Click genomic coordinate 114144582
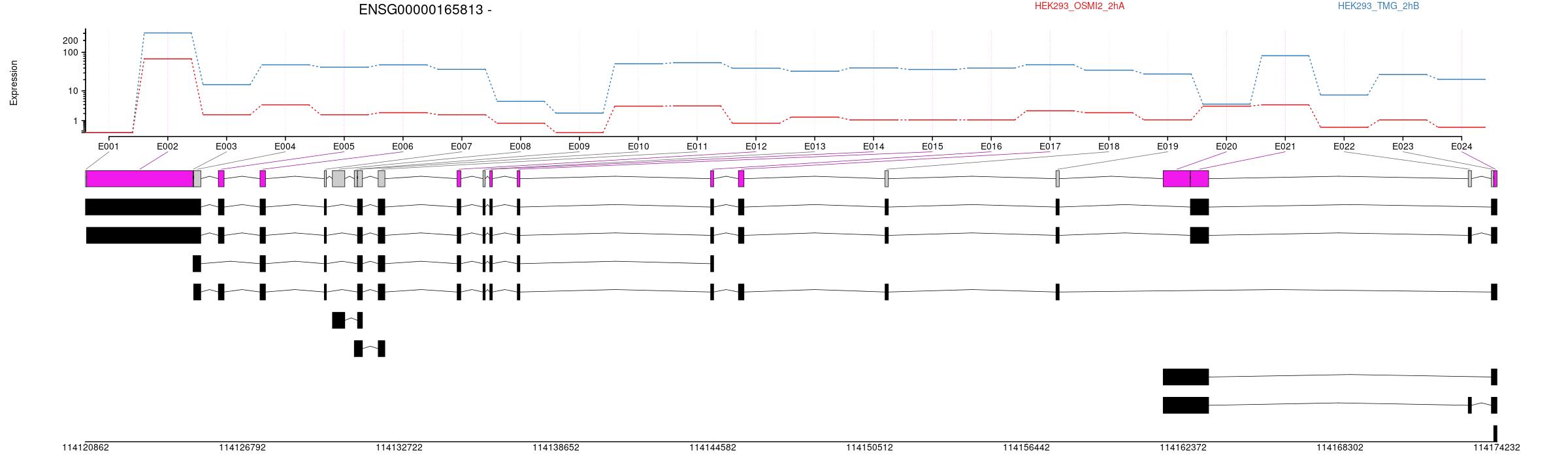 pos(713,448)
